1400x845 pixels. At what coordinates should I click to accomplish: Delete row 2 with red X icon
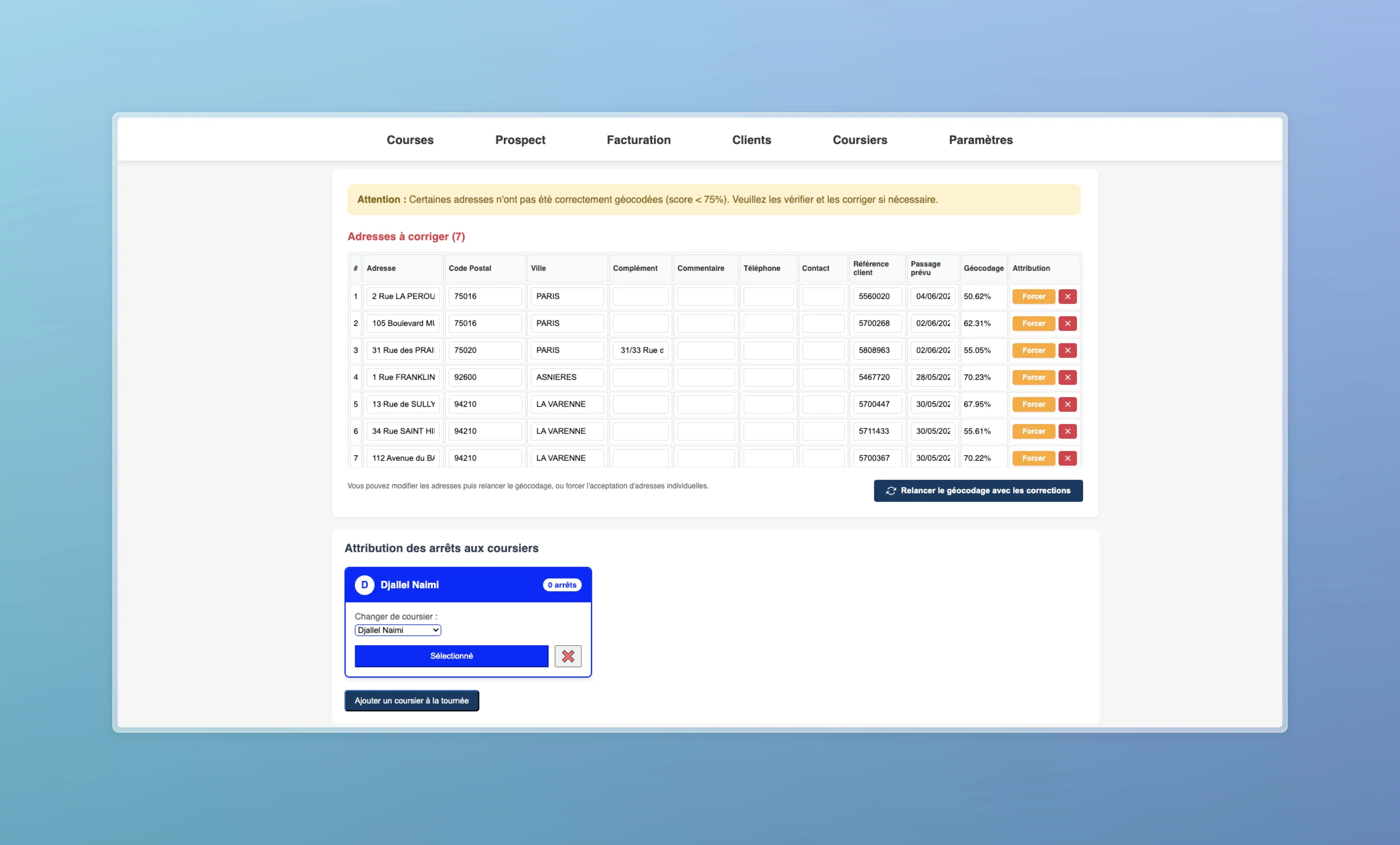pos(1067,323)
